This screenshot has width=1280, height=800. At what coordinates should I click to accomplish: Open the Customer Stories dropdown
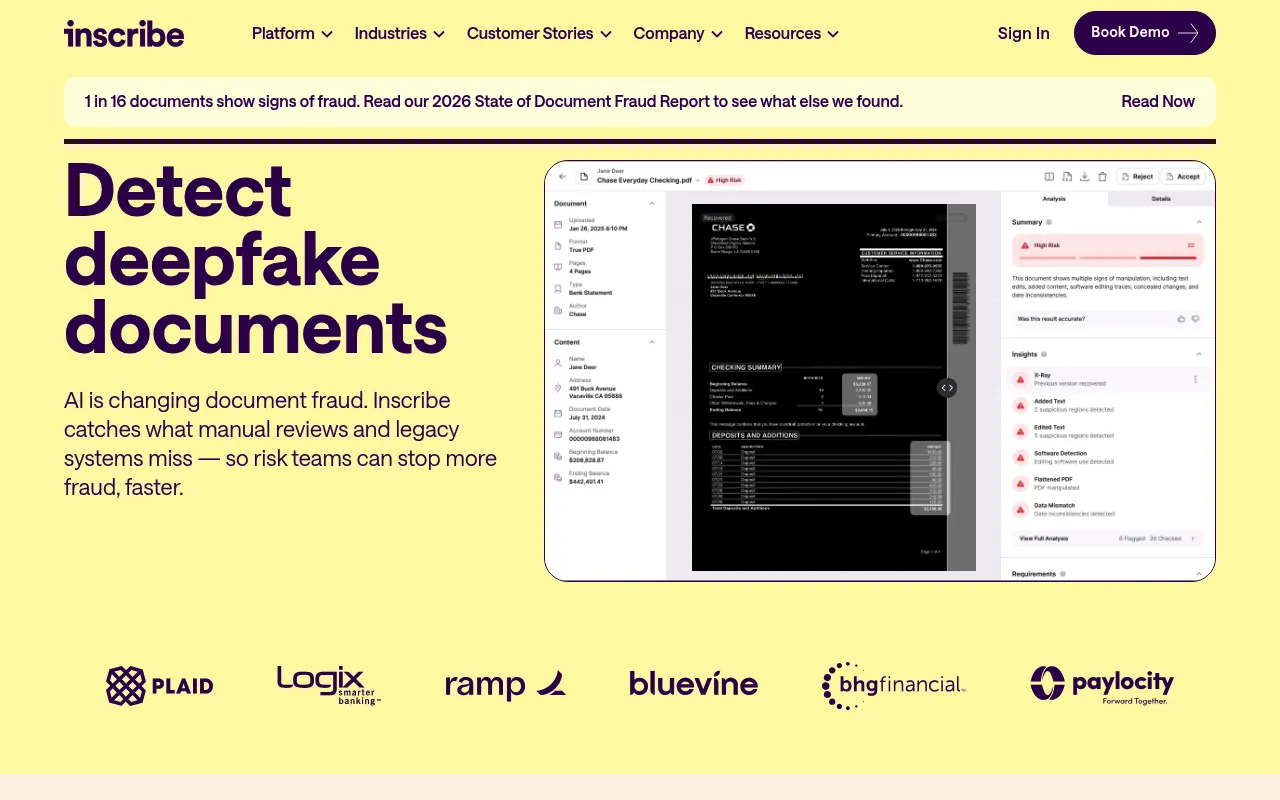[x=539, y=33]
